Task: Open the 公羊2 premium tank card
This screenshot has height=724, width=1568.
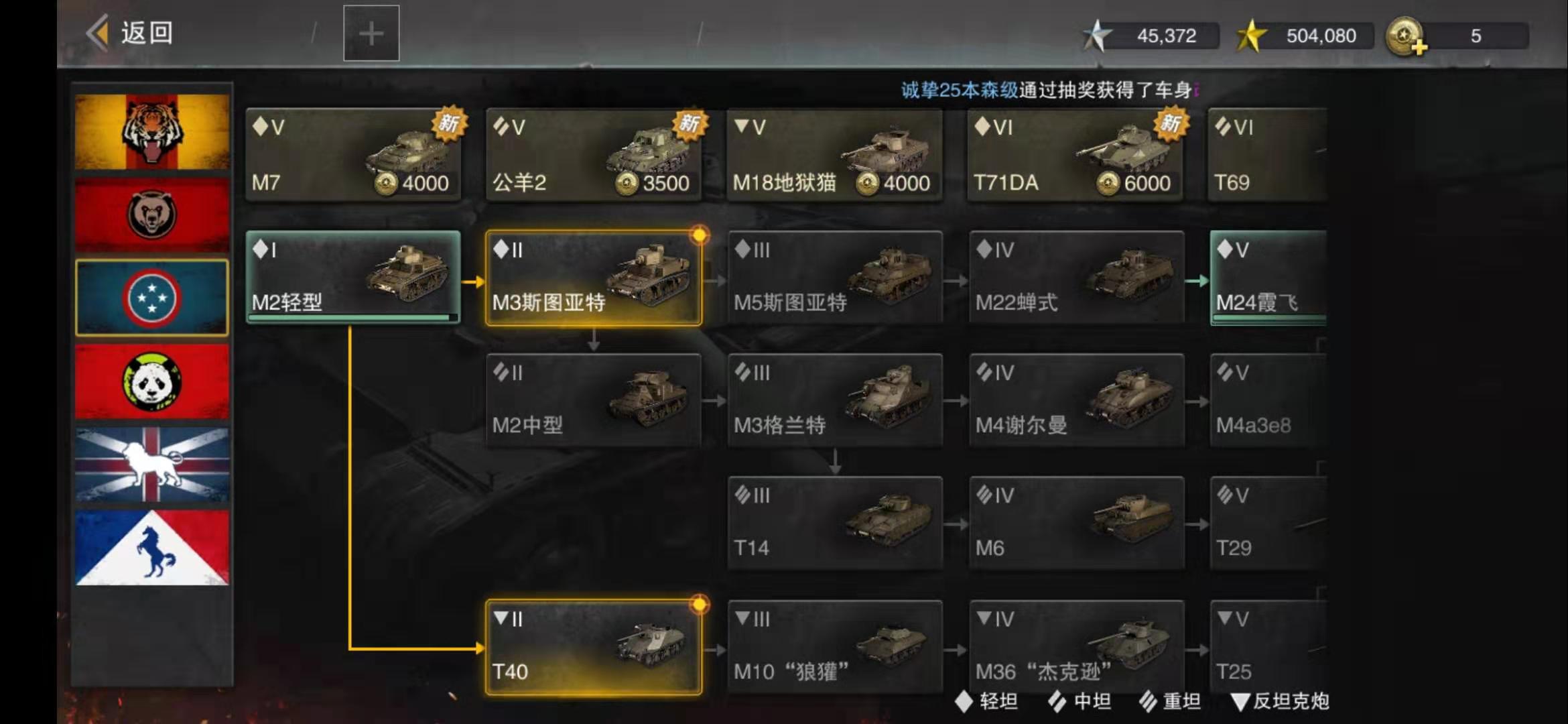Action: [594, 155]
